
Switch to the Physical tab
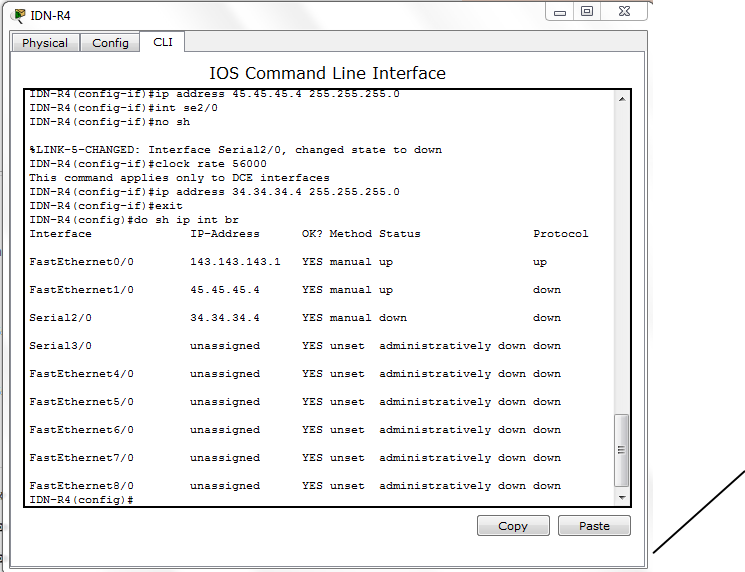click(x=45, y=43)
